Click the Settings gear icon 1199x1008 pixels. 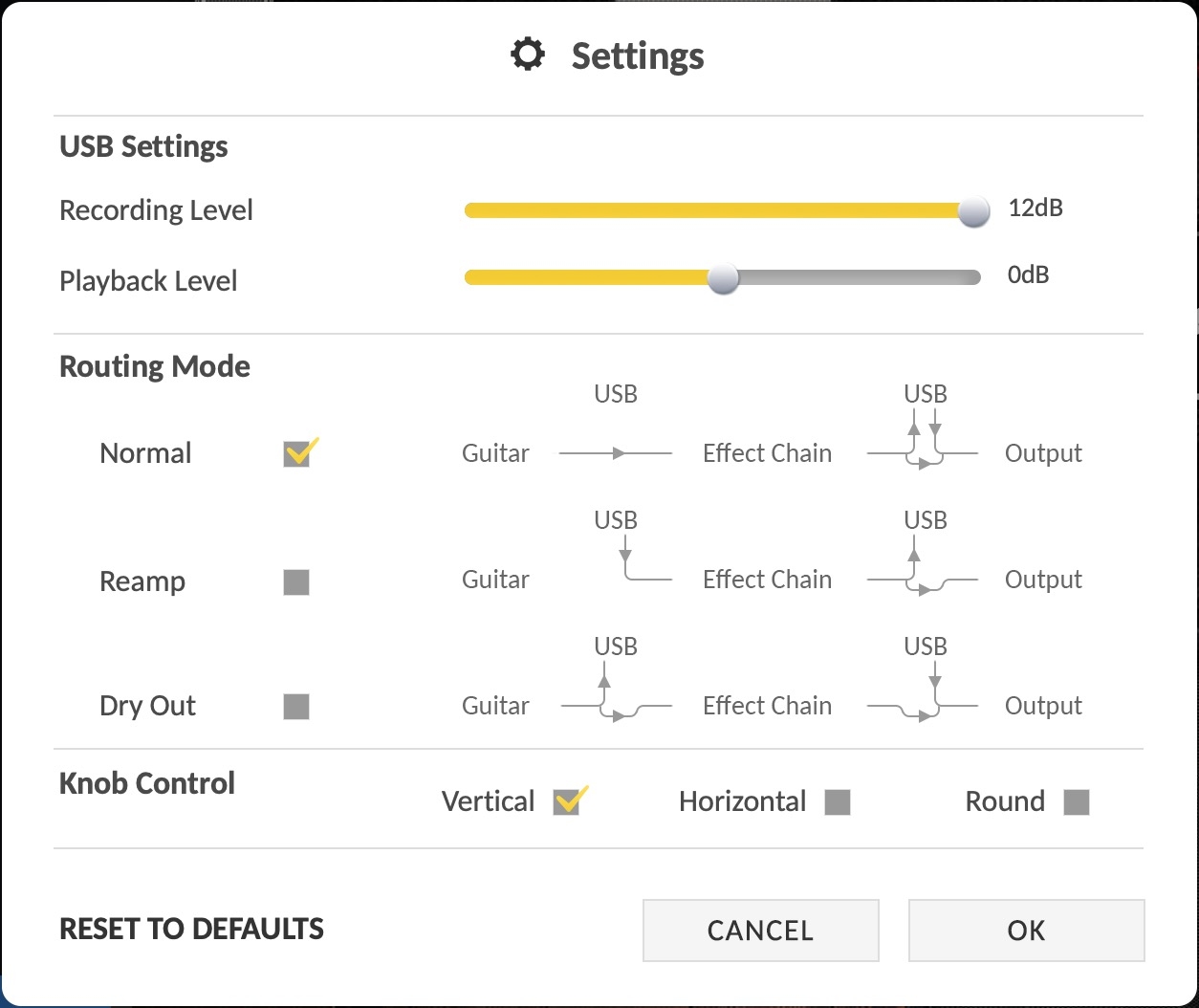(528, 55)
